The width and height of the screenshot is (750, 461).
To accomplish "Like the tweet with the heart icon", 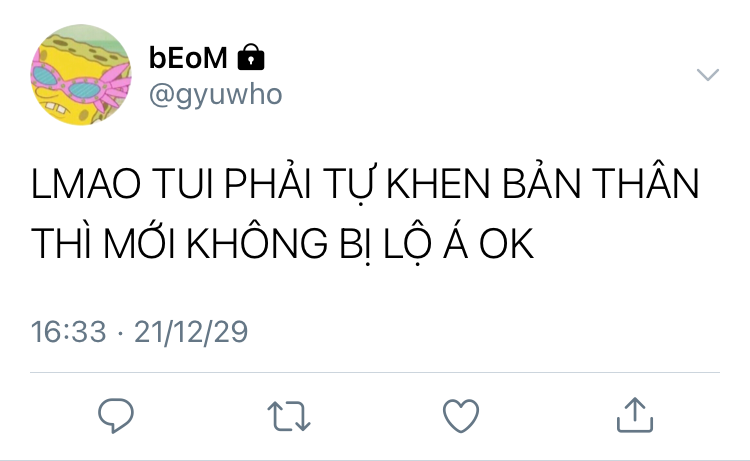I will pyautogui.click(x=461, y=416).
